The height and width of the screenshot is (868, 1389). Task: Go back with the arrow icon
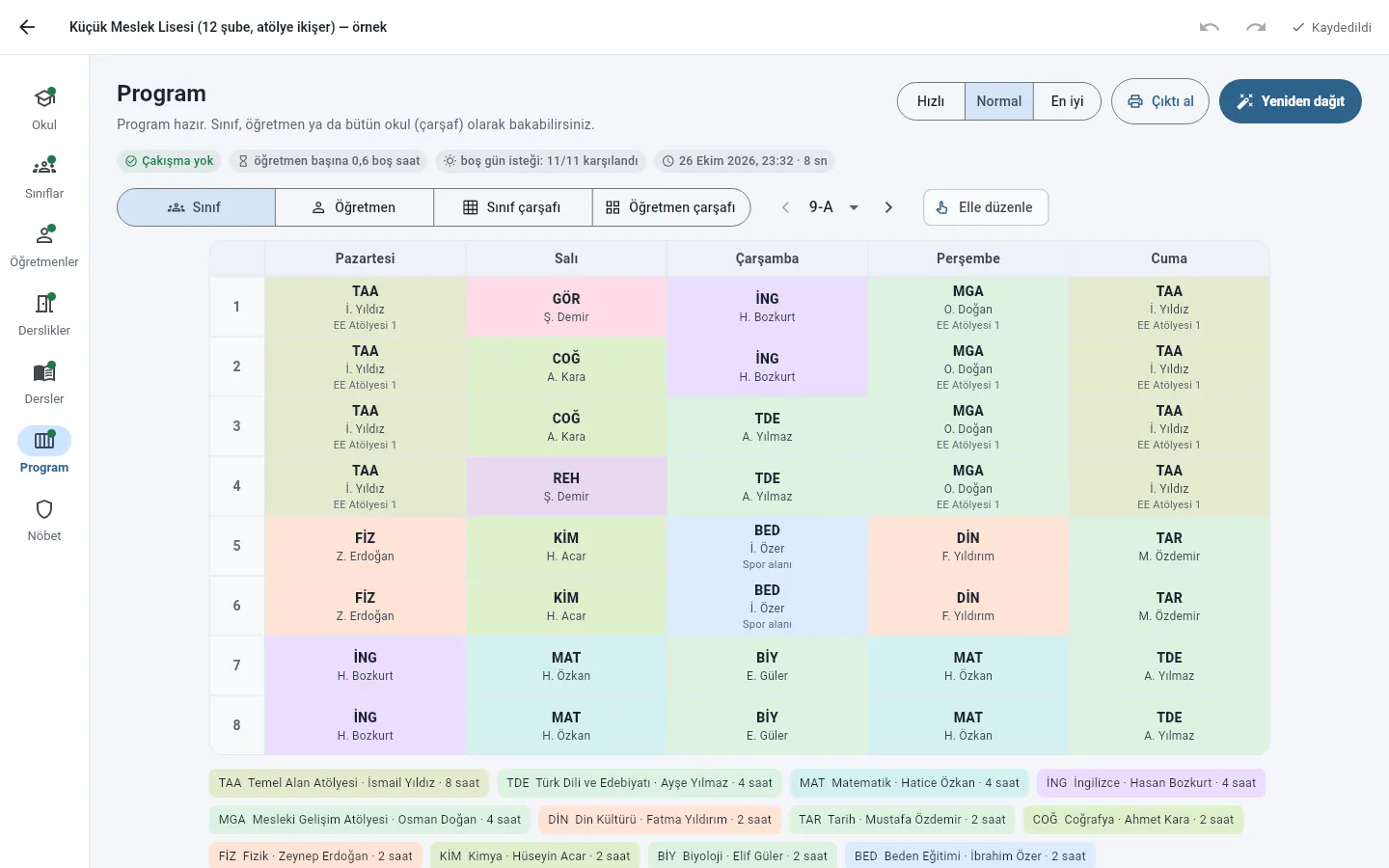27,27
